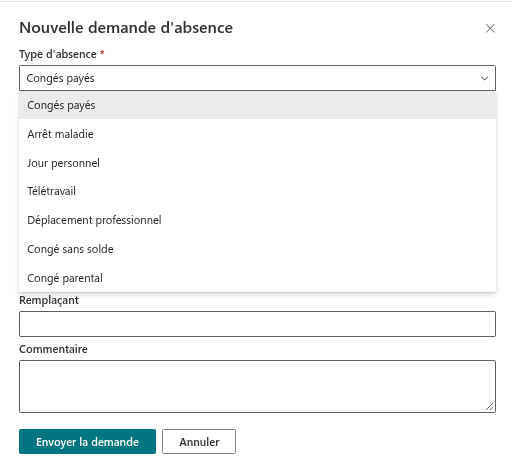Select Congés payés from the list
This screenshot has width=512, height=474.
pyautogui.click(x=257, y=105)
